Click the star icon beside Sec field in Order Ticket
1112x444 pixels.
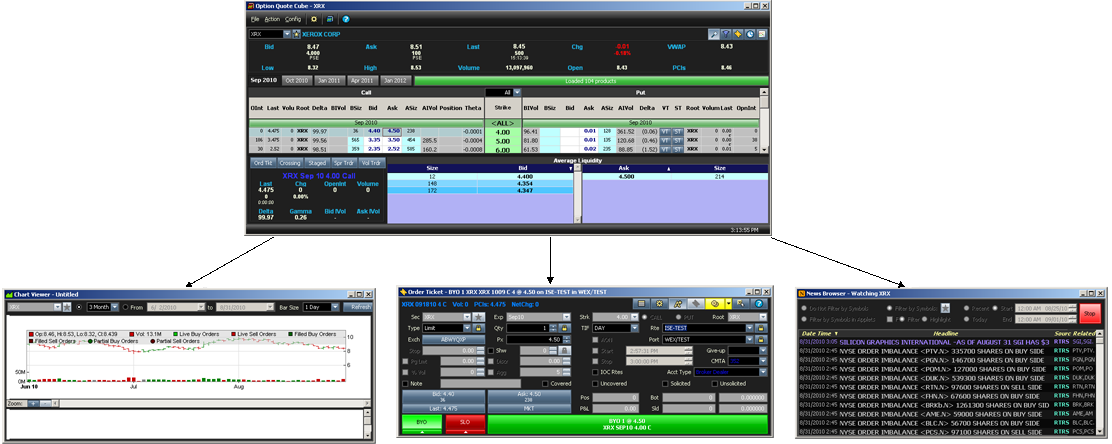point(479,317)
